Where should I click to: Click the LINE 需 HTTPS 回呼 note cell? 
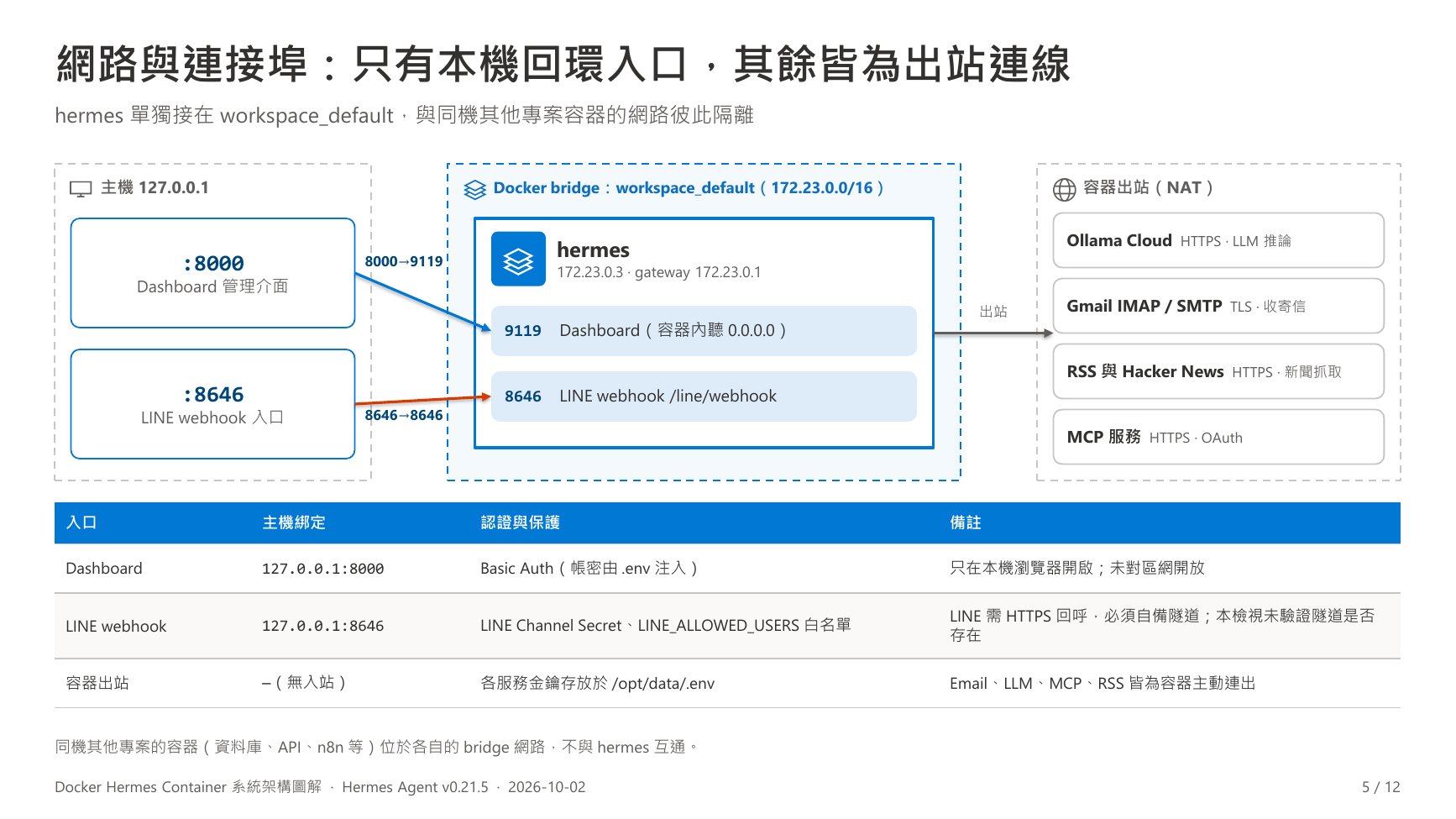click(x=1162, y=626)
